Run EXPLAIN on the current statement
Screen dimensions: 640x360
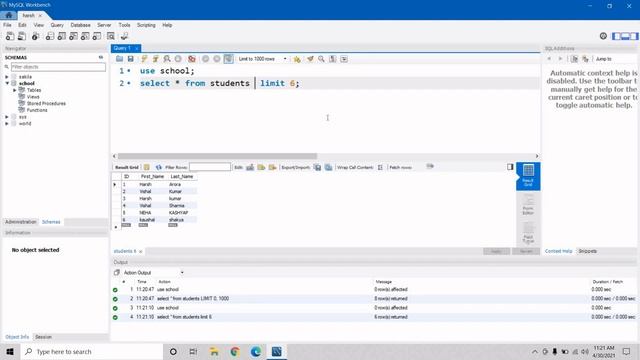point(167,59)
